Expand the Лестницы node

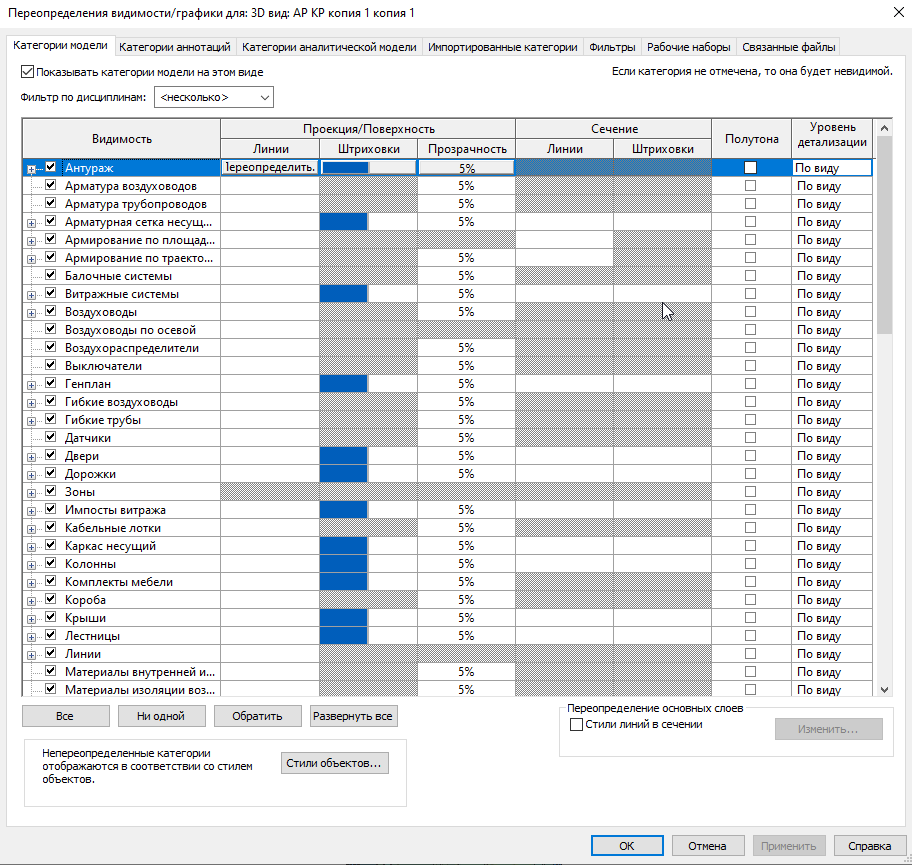[31, 637]
